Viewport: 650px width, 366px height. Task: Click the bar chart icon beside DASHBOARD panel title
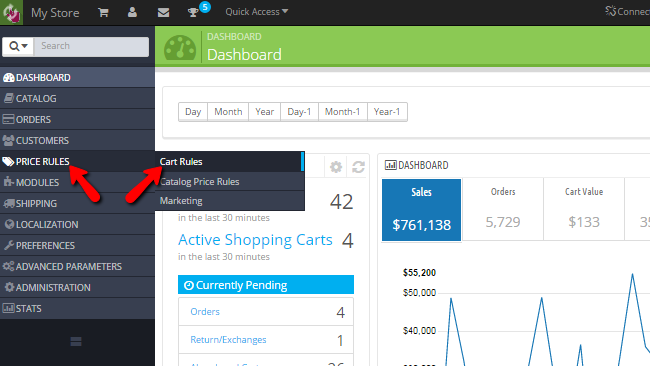tap(390, 165)
